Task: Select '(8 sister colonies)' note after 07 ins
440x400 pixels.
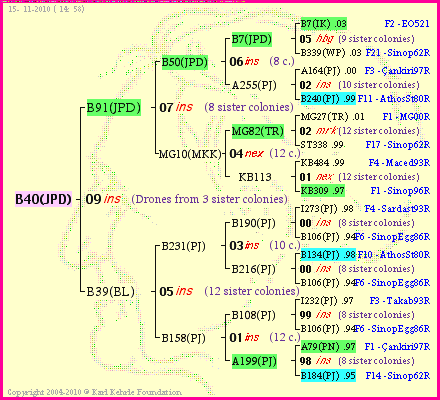Action: (249, 107)
